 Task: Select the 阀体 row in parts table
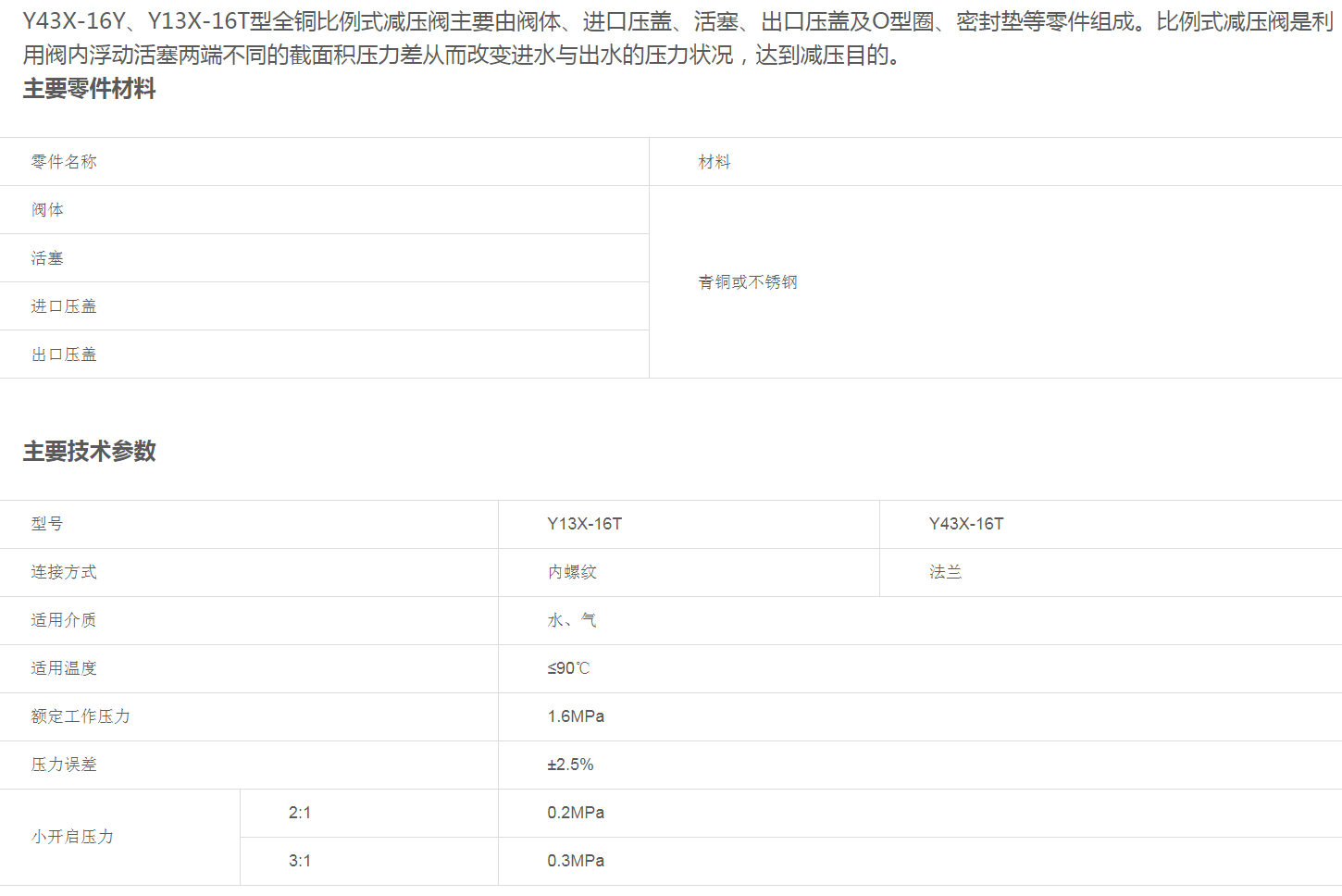47,210
